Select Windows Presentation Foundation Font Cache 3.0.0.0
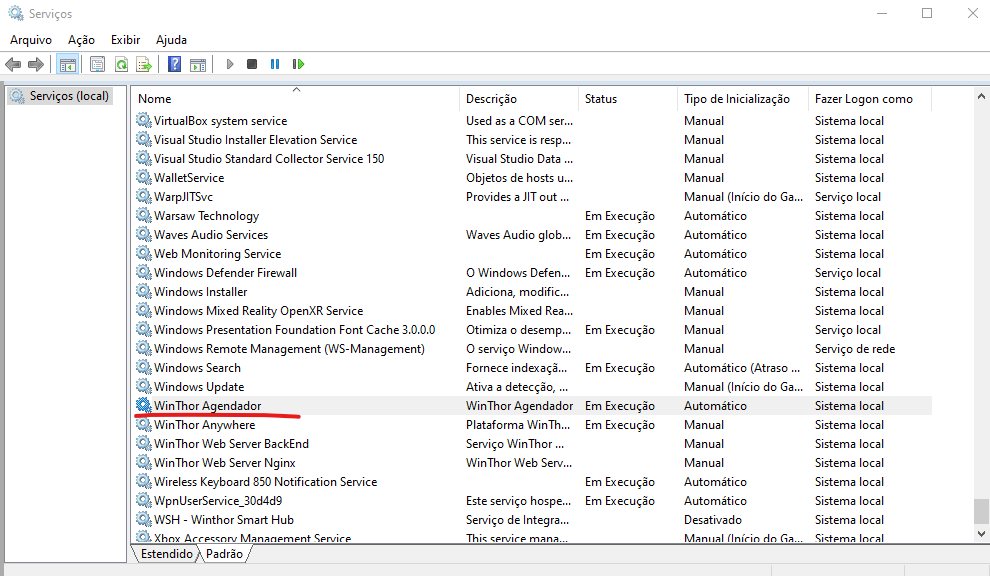 [294, 330]
